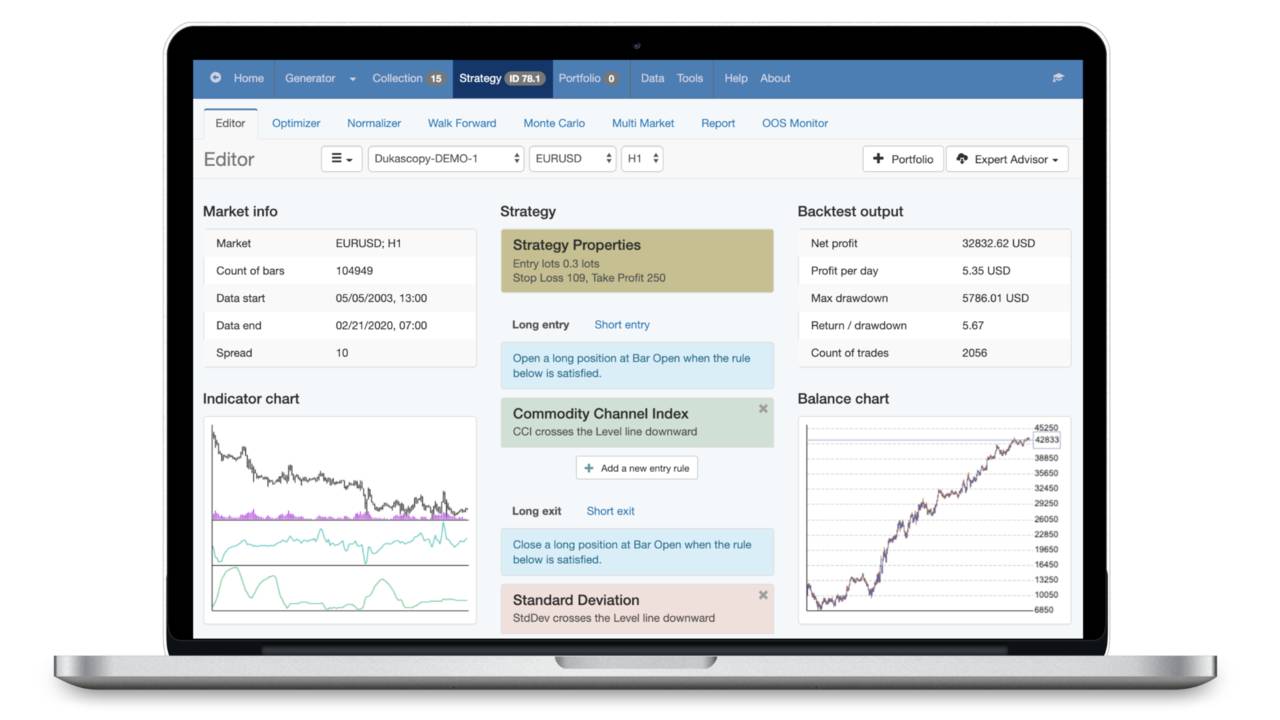The width and height of the screenshot is (1280, 720).
Task: Select the Long entry tab
Action: 540,325
